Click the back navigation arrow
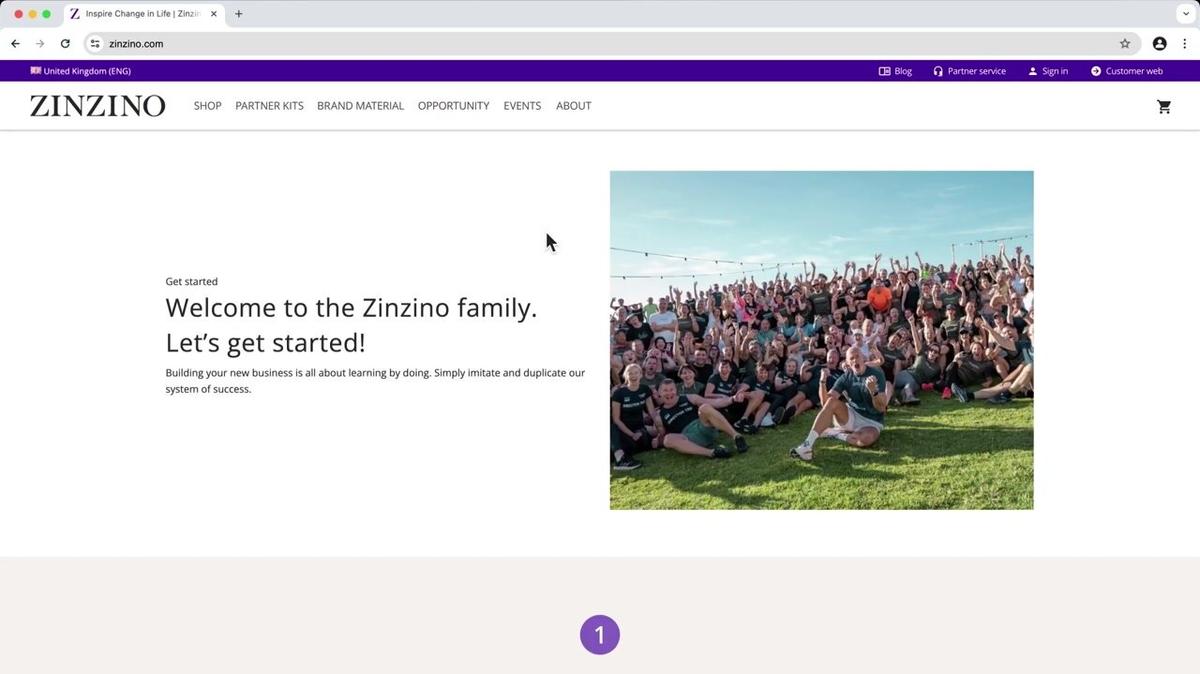The image size is (1200, 674). [x=15, y=44]
